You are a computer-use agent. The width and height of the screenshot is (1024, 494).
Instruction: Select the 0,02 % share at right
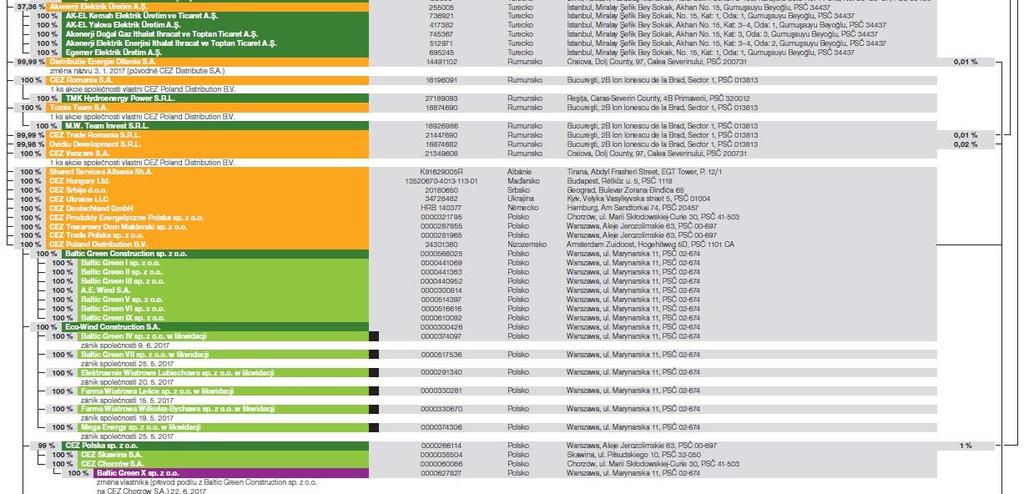(965, 144)
